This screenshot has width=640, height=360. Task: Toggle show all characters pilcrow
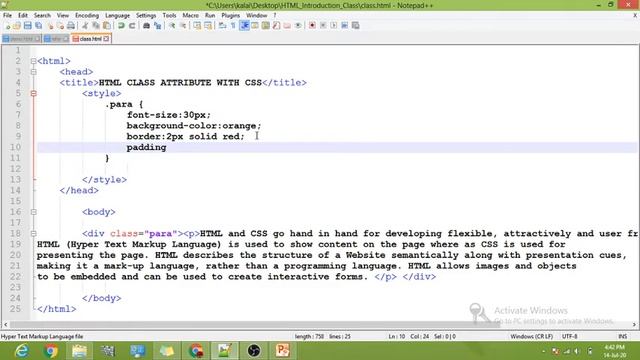(233, 25)
